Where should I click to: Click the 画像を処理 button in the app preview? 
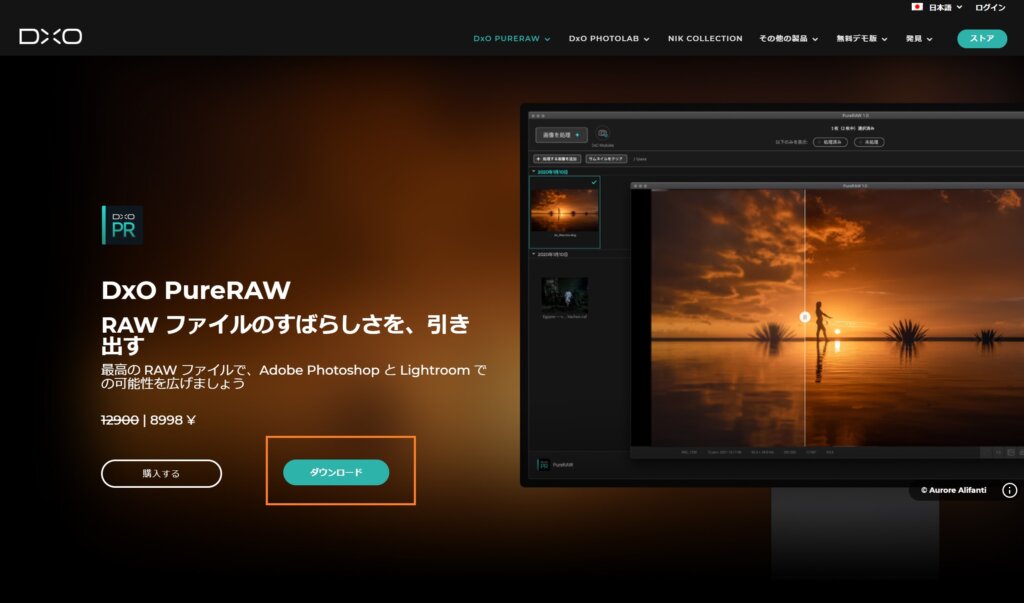561,135
